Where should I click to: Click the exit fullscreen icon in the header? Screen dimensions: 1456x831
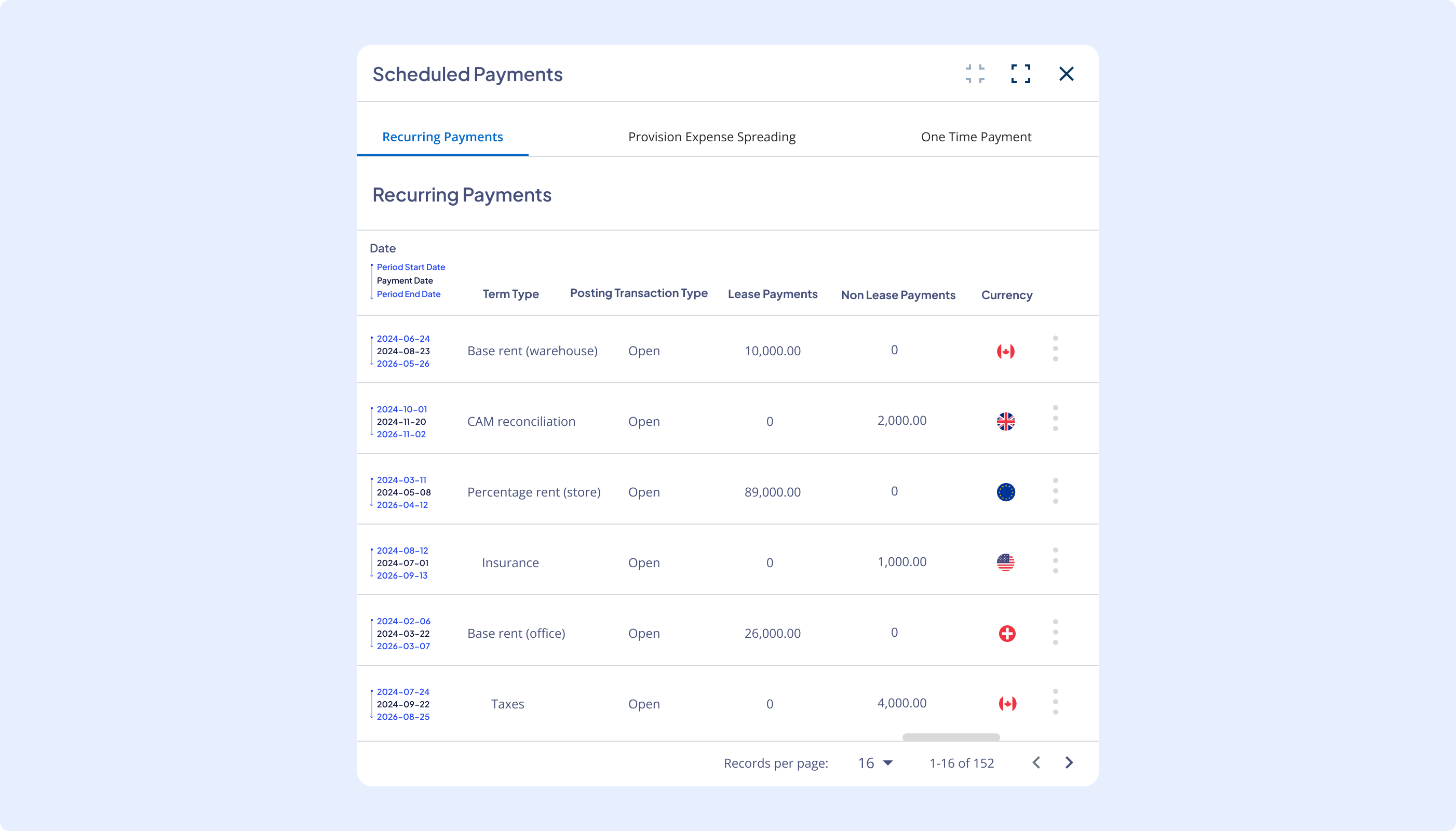click(x=975, y=74)
